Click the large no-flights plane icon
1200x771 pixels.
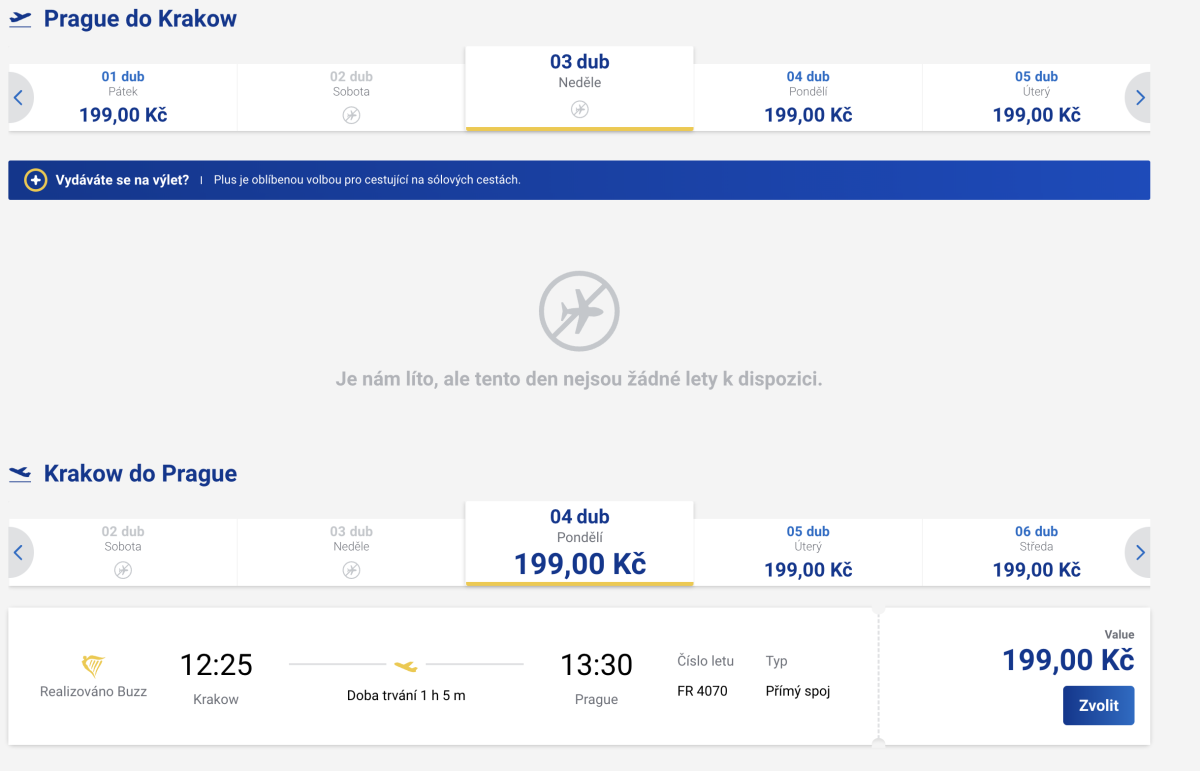(x=579, y=311)
